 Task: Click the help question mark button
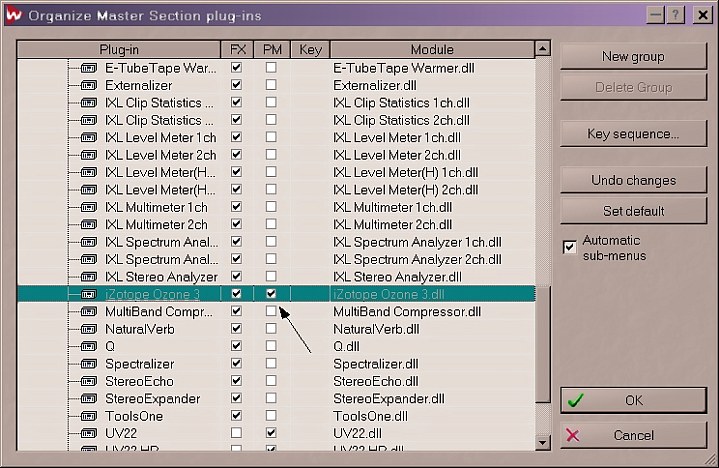[x=675, y=15]
